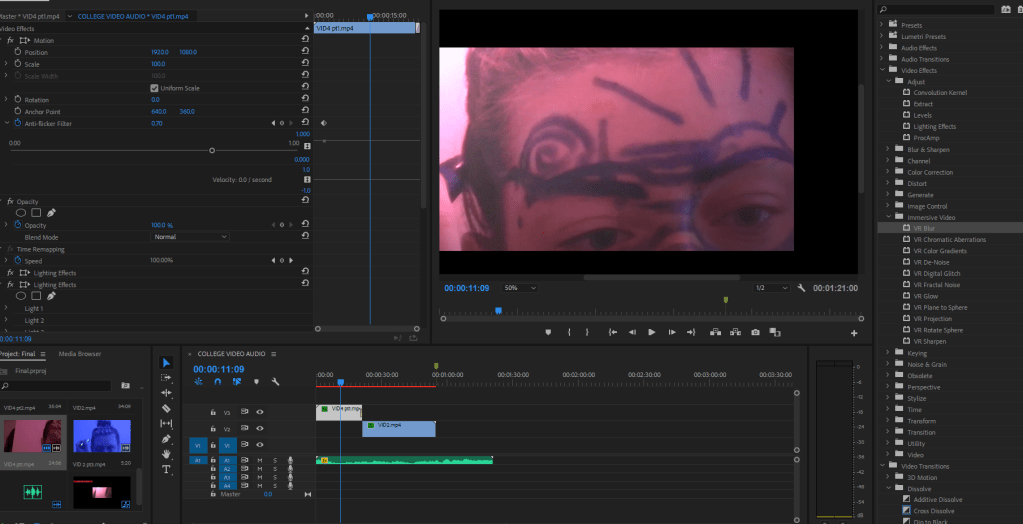This screenshot has height=524, width=1023.
Task: Select the Cross Dissolve transition
Action: (932, 510)
